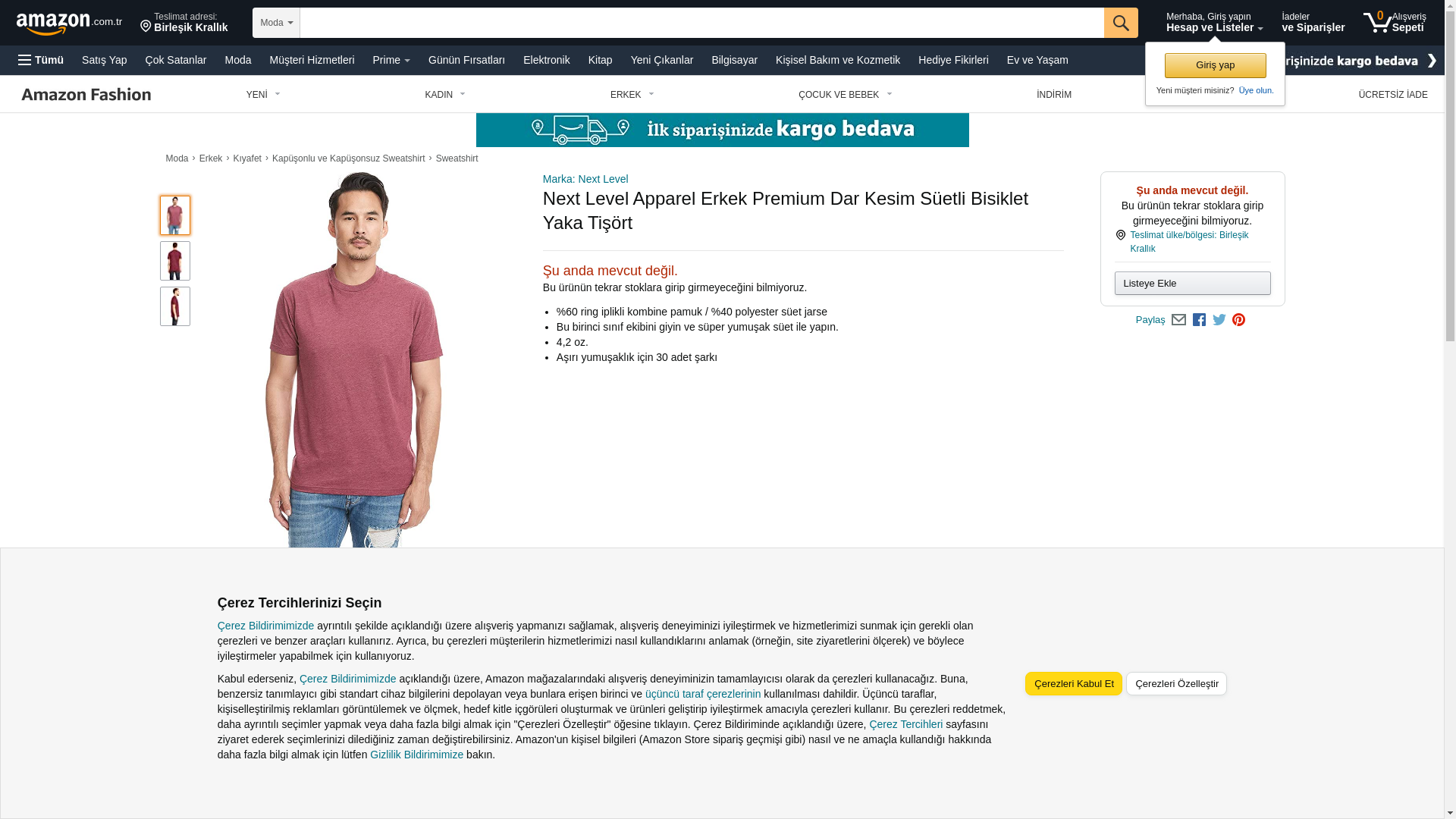1456x819 pixels.
Task: Open the Moda search category dropdown
Action: [x=276, y=23]
